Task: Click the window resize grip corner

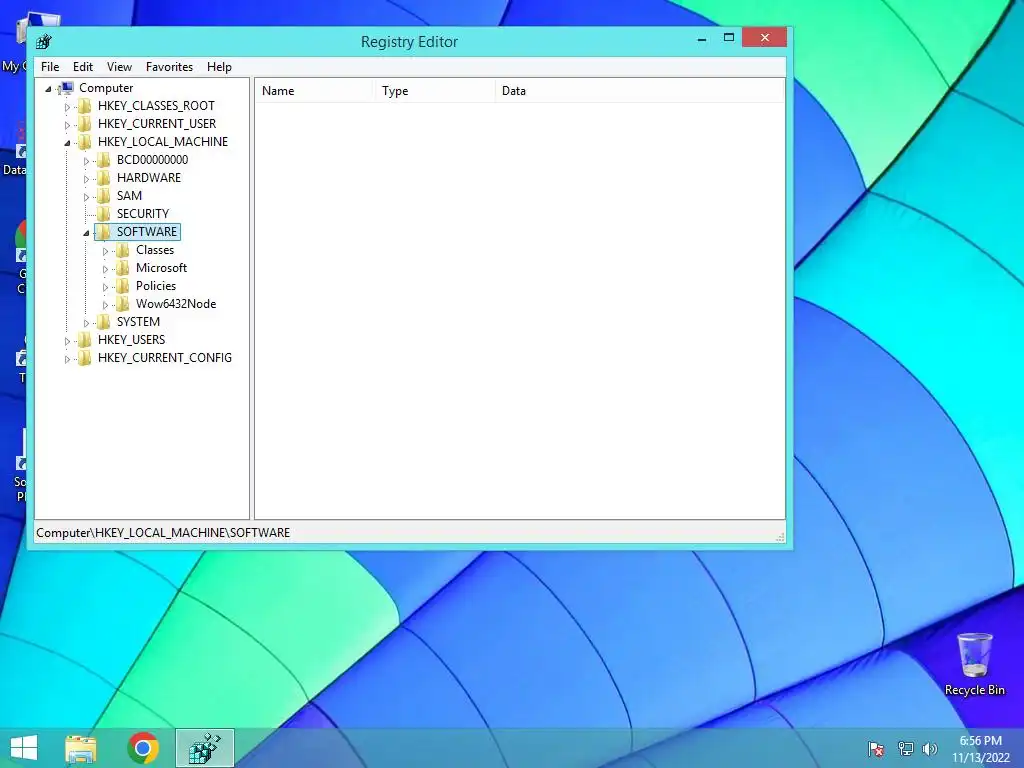Action: tap(780, 537)
